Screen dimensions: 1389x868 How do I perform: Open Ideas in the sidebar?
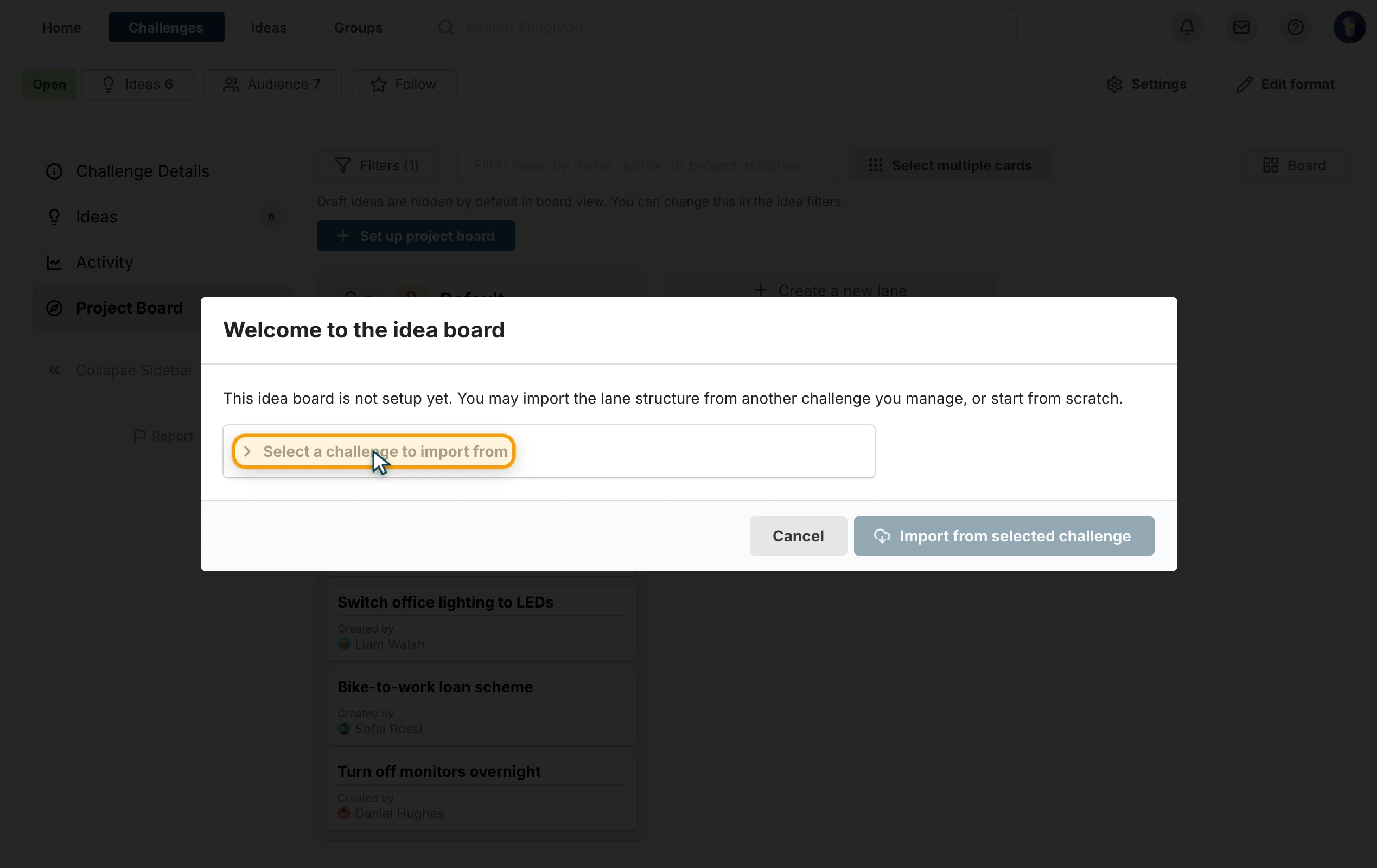[x=163, y=216]
